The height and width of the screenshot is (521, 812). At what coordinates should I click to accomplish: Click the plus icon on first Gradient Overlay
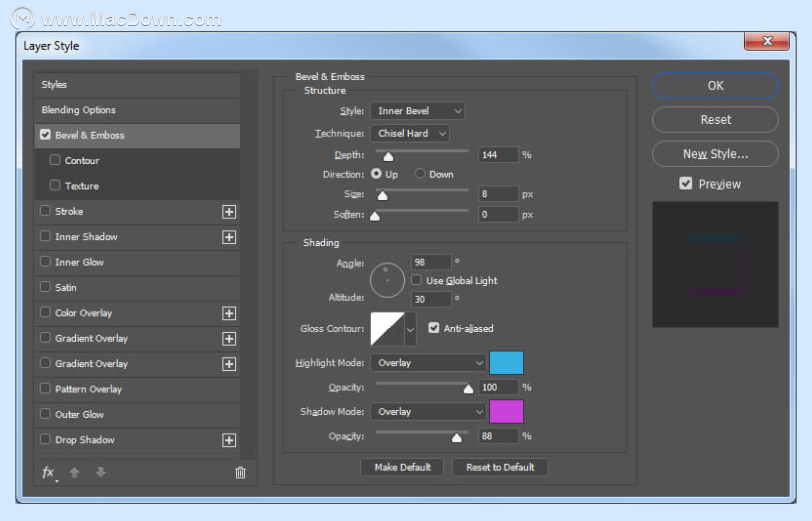click(229, 339)
